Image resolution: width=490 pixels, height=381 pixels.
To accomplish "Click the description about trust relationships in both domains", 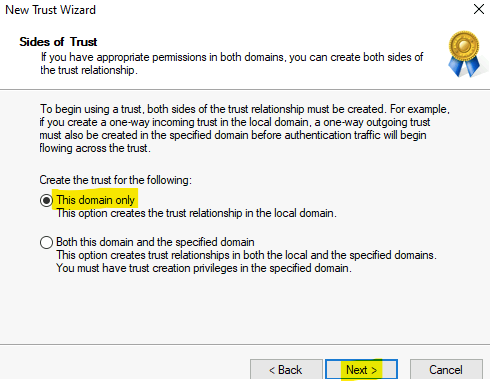I will click(246, 255).
